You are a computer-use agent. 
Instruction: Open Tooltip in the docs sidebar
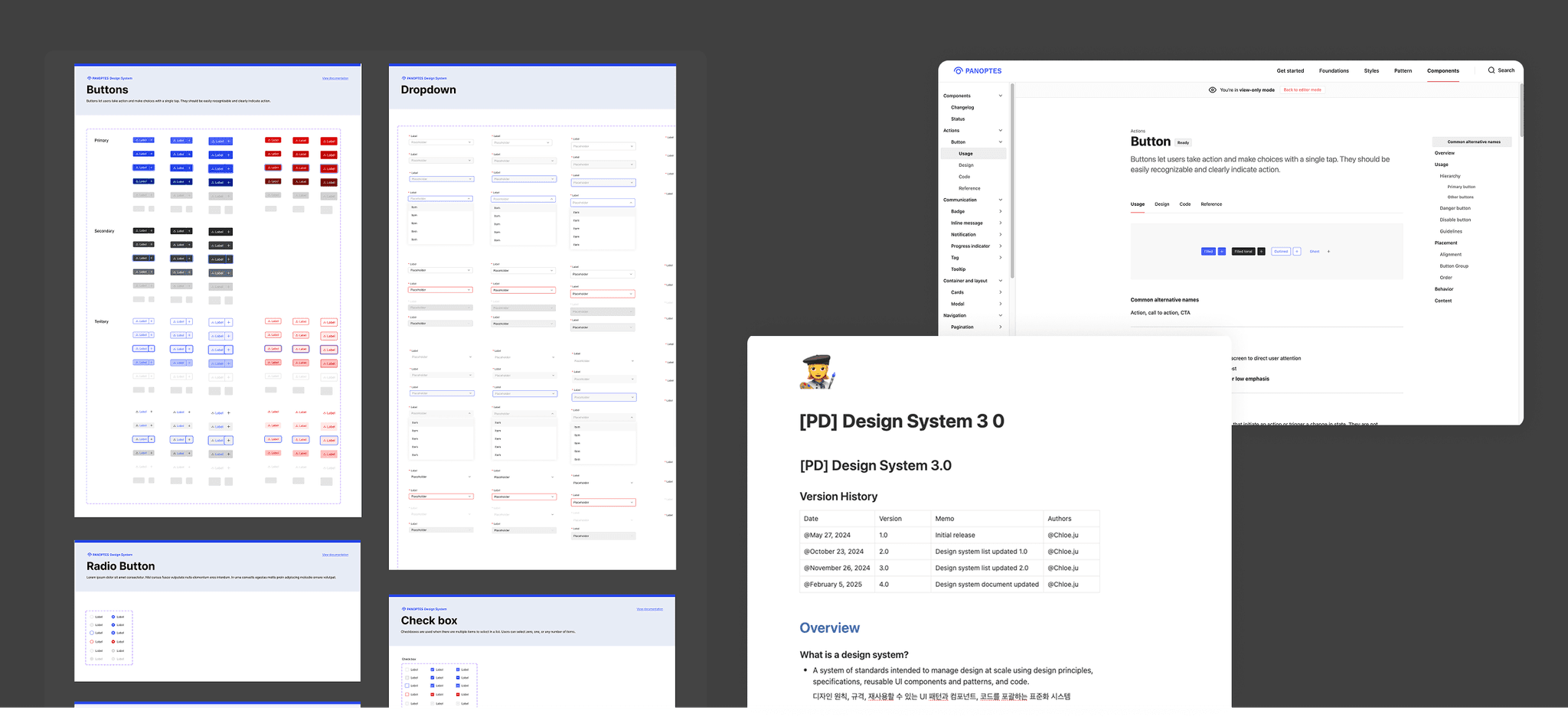click(x=958, y=269)
